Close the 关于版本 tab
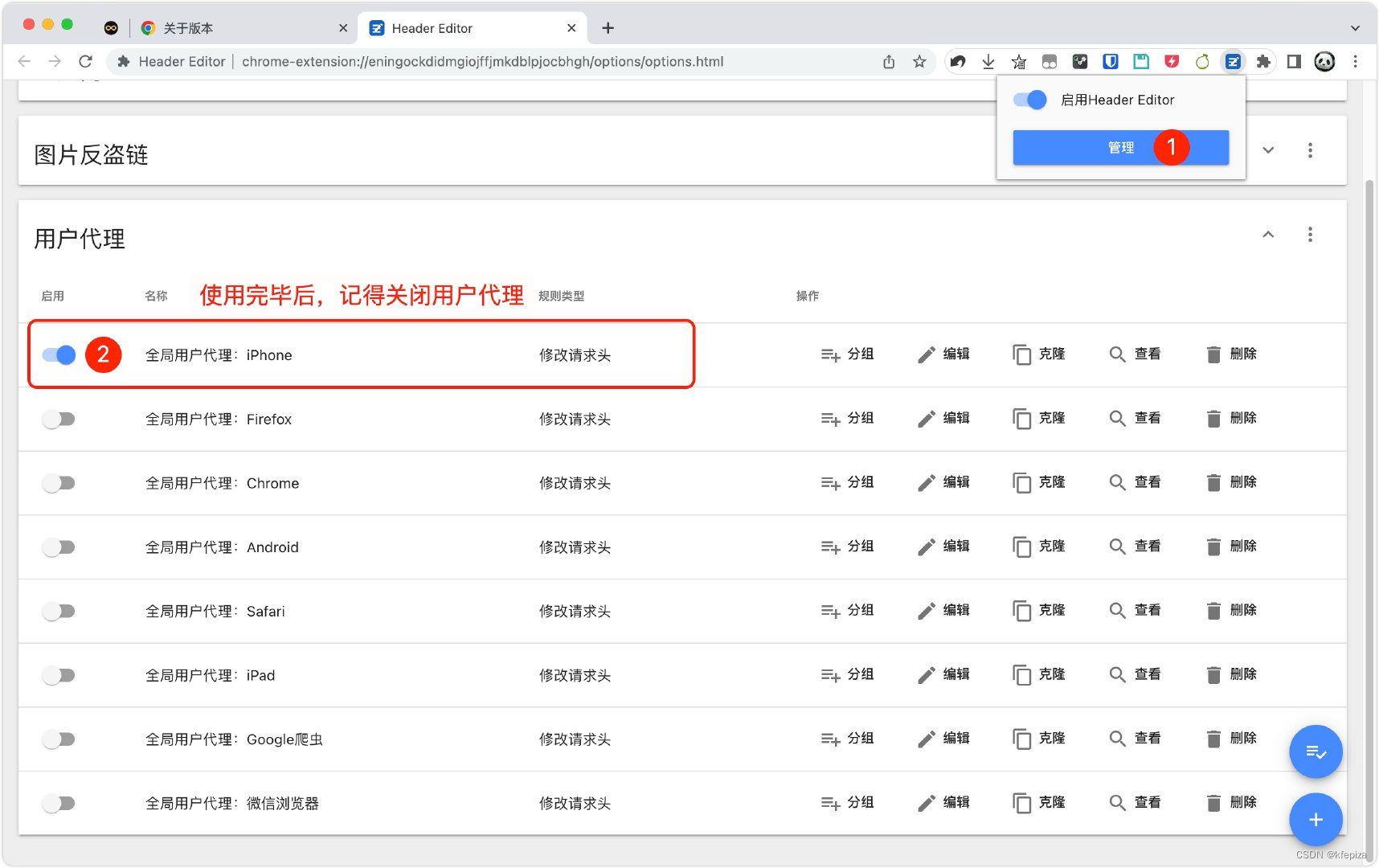This screenshot has width=1379, height=868. click(x=343, y=28)
